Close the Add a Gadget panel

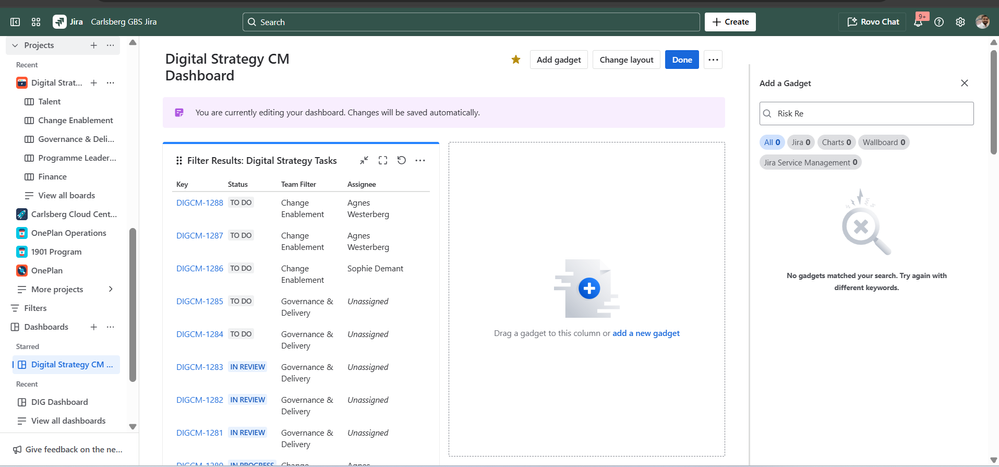click(x=964, y=83)
